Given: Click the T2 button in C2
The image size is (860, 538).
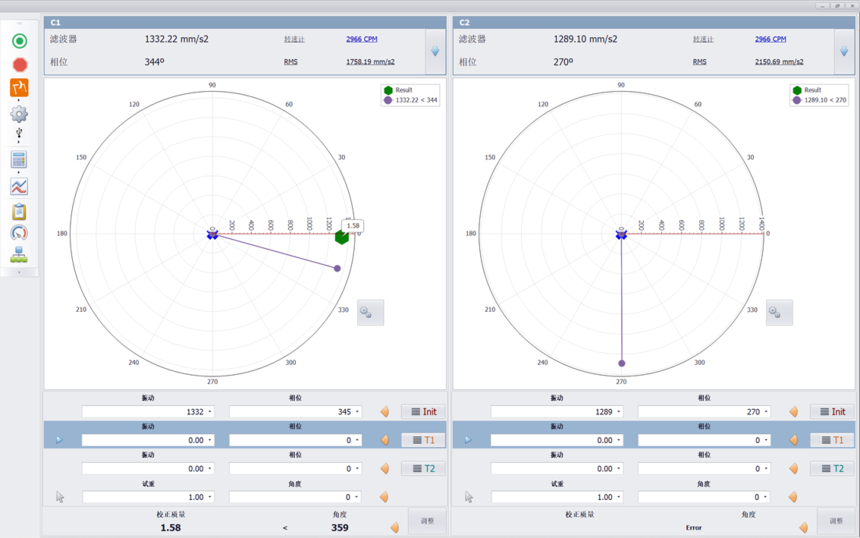Looking at the screenshot, I should pos(832,468).
